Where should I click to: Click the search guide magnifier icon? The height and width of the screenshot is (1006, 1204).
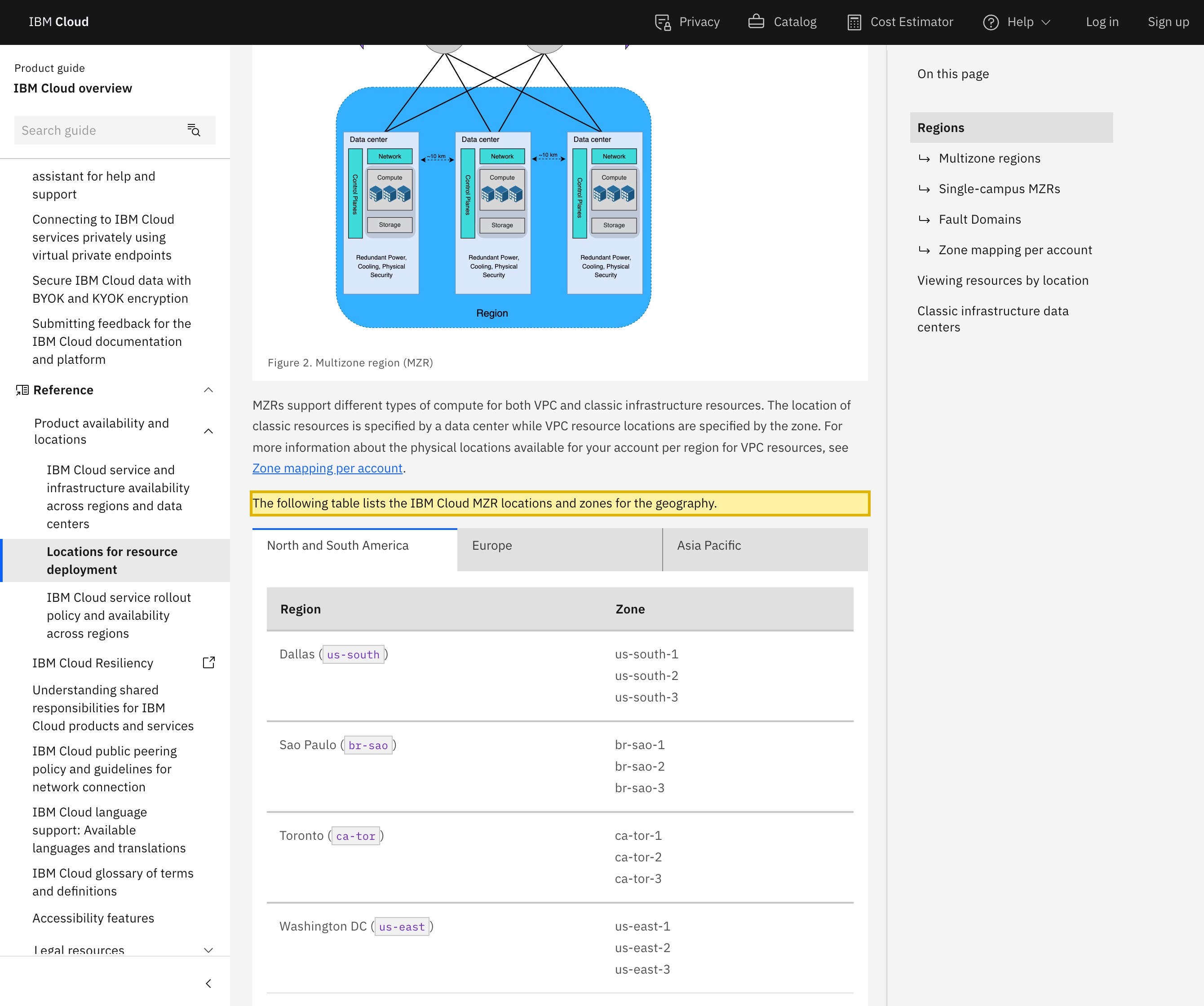pyautogui.click(x=194, y=130)
